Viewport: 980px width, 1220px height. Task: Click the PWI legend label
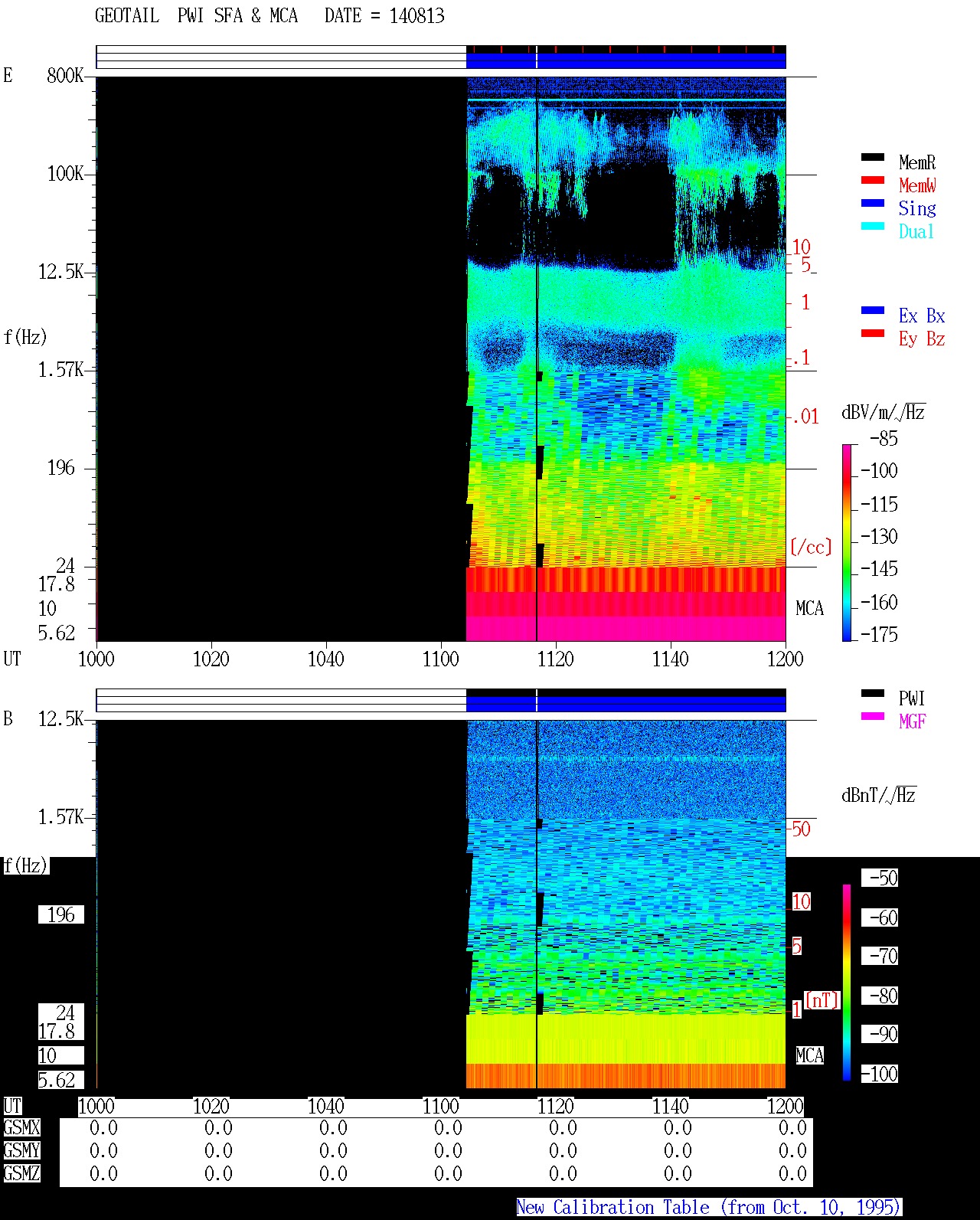tap(912, 698)
